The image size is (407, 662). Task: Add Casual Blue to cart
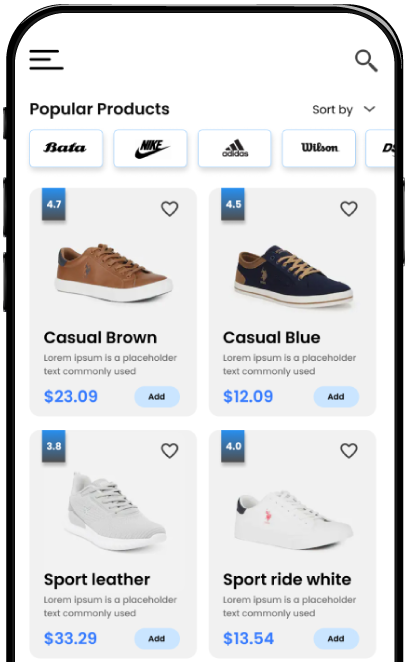pos(336,397)
